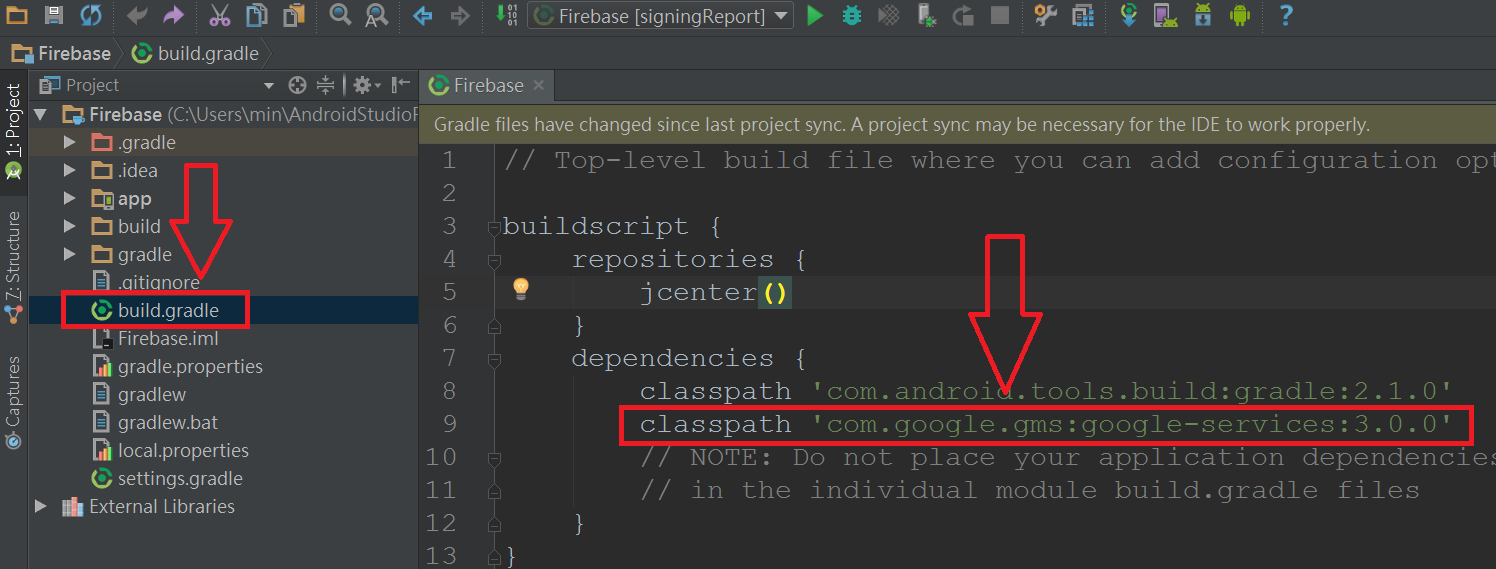Expand External Libraries node

pos(41,506)
